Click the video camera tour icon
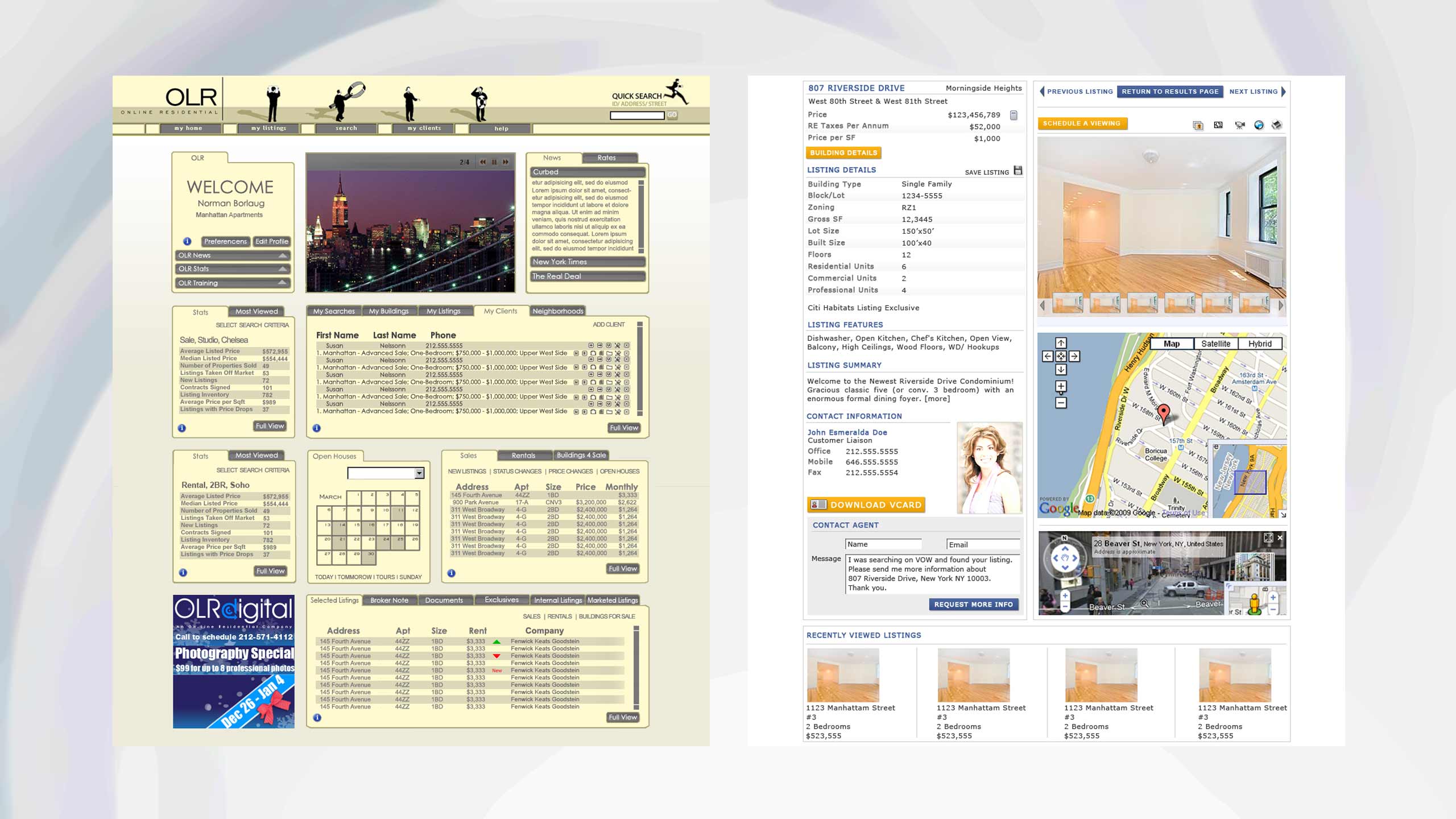Image resolution: width=1456 pixels, height=819 pixels. click(1240, 125)
